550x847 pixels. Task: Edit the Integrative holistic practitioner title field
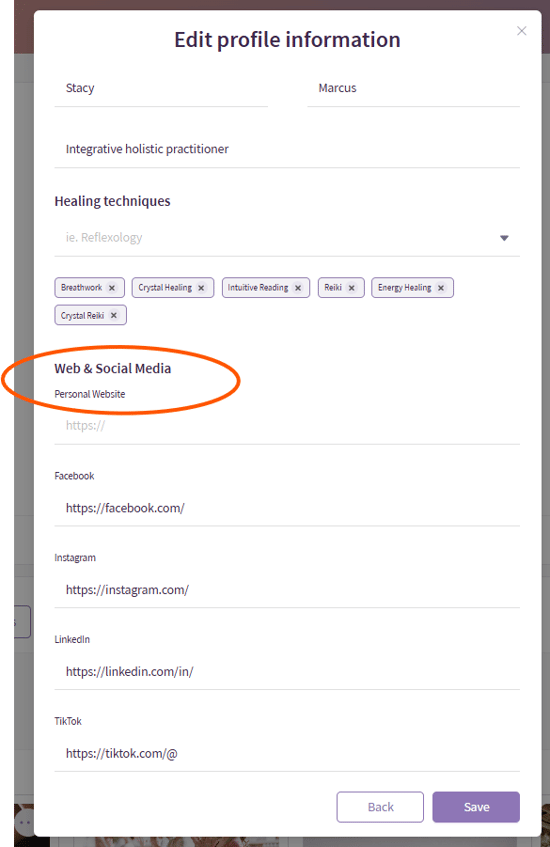(x=287, y=150)
